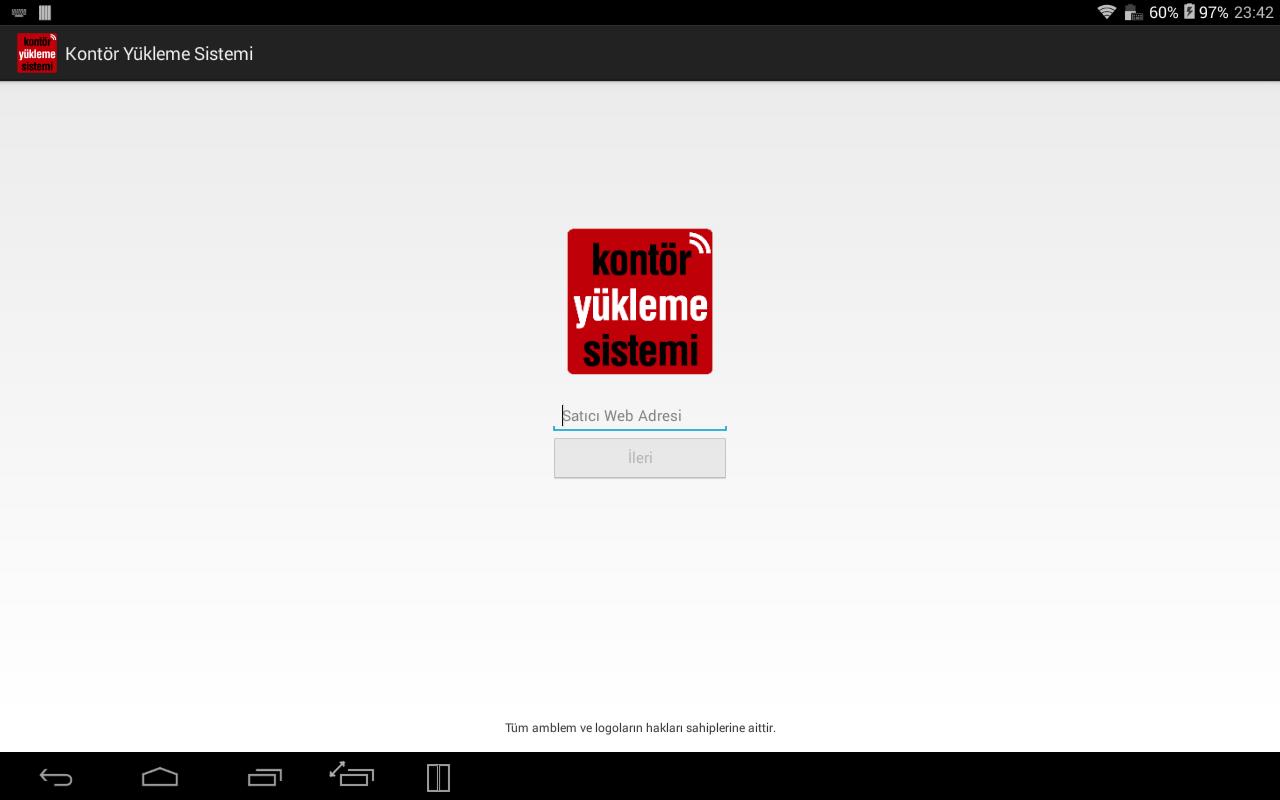This screenshot has width=1280, height=800.
Task: Tap the barcode notification icon in status bar
Action: pyautogui.click(x=44, y=13)
